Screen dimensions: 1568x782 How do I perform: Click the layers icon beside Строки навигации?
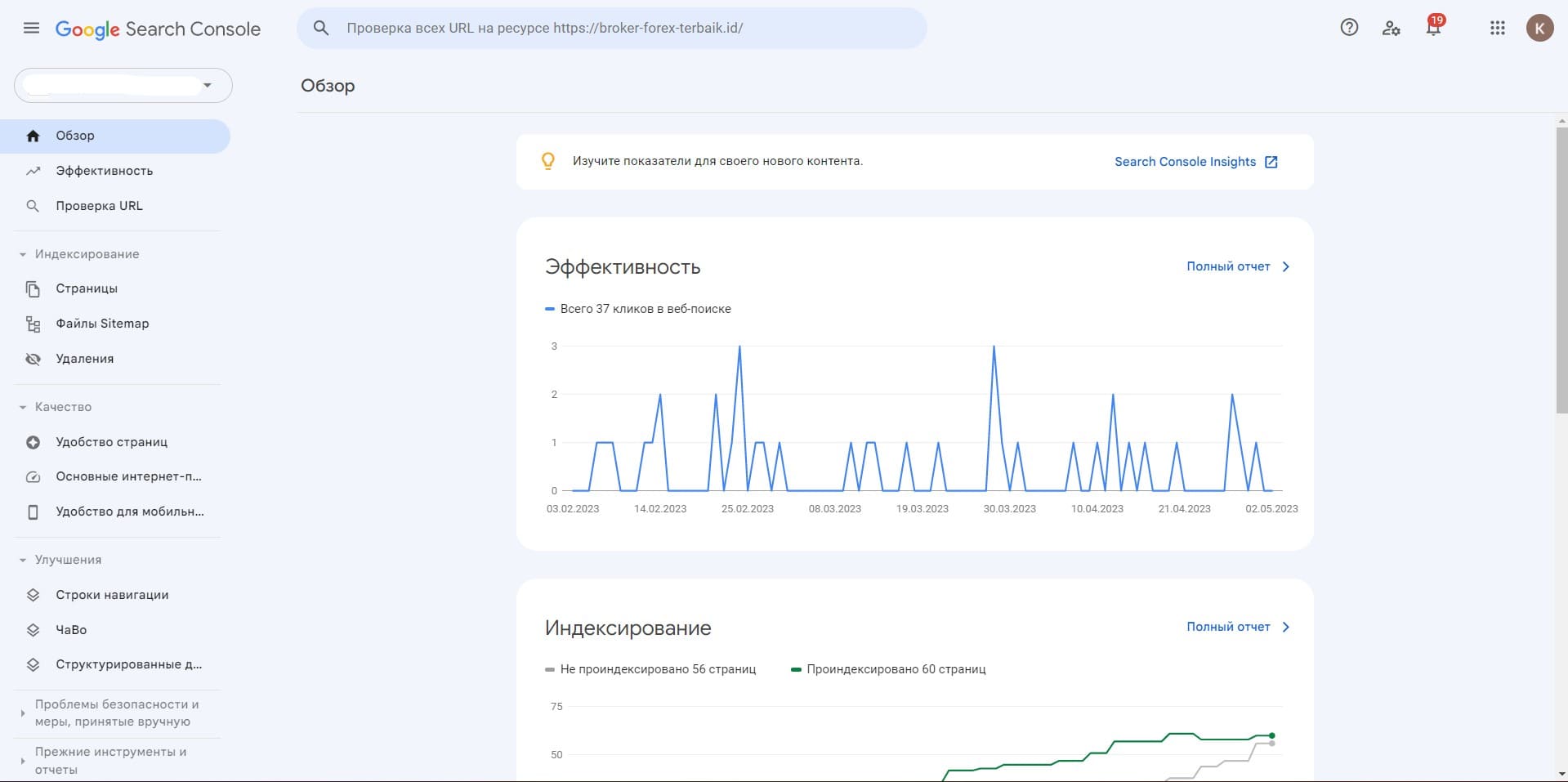click(33, 595)
